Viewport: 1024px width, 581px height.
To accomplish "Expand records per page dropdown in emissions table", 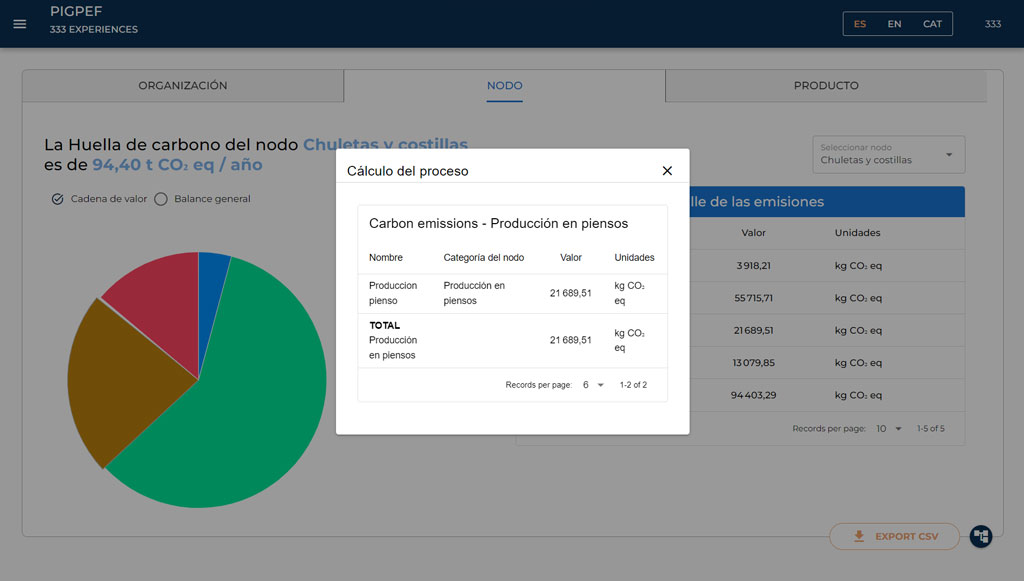I will click(889, 429).
